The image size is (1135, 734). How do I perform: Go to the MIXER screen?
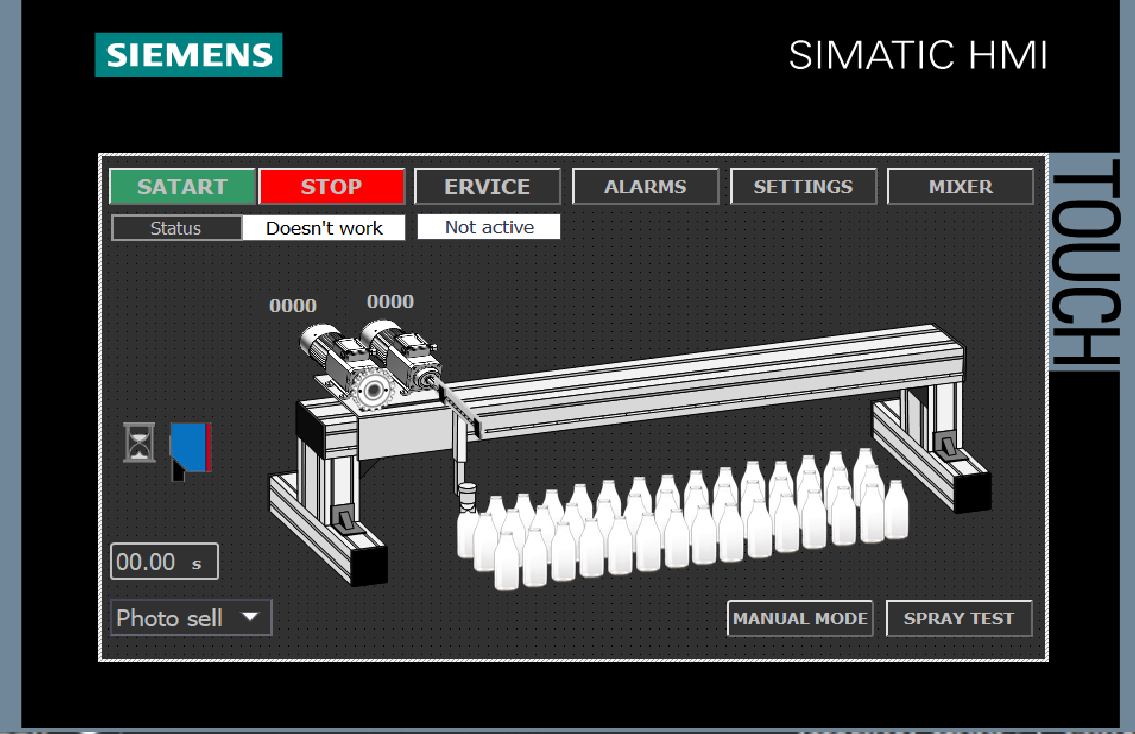pyautogui.click(x=960, y=186)
